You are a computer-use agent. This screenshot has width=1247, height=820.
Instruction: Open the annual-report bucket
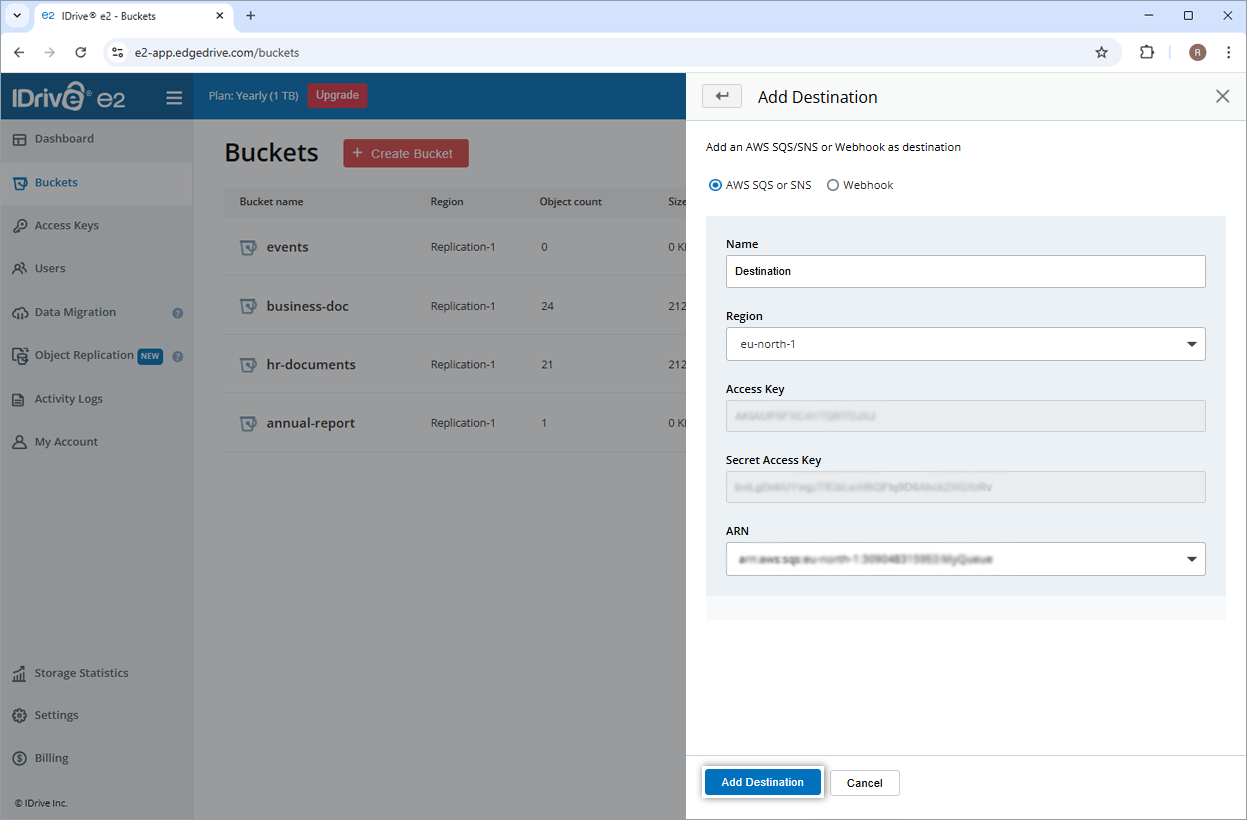click(x=310, y=423)
